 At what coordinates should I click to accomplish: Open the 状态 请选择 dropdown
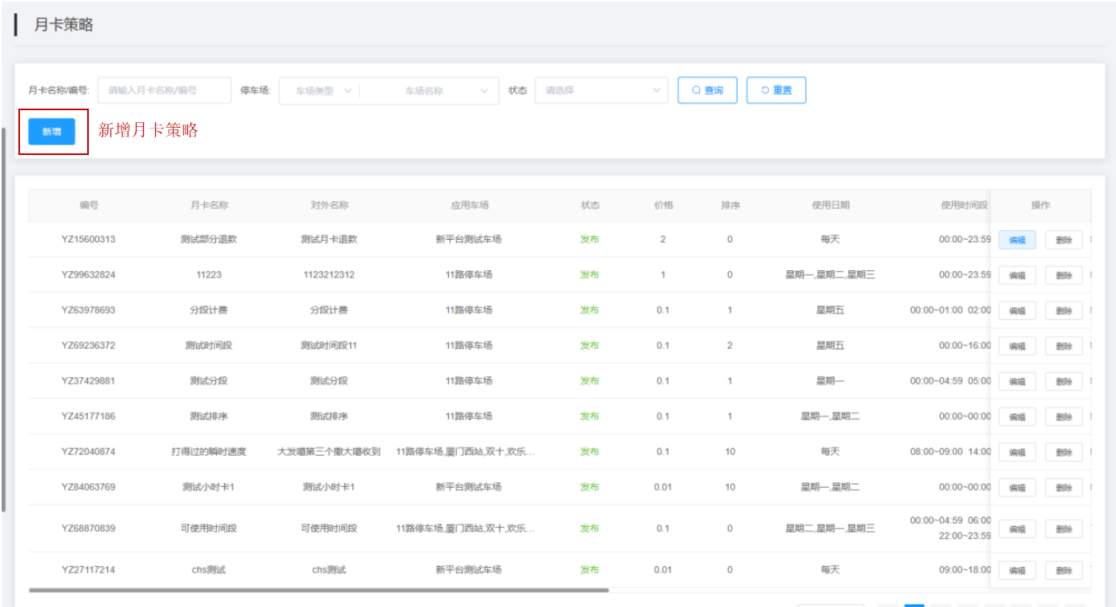pos(601,90)
